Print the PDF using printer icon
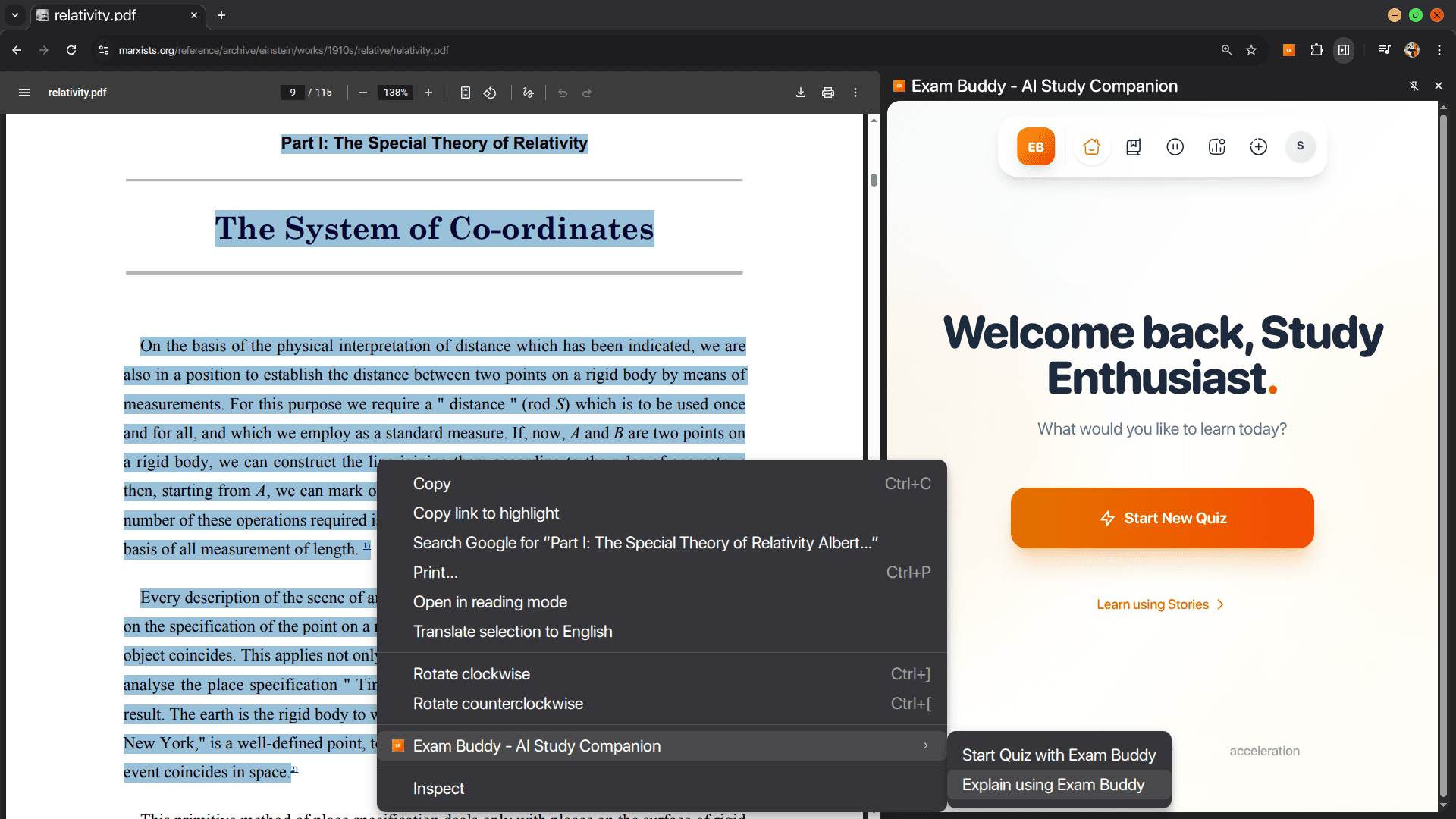 tap(827, 93)
